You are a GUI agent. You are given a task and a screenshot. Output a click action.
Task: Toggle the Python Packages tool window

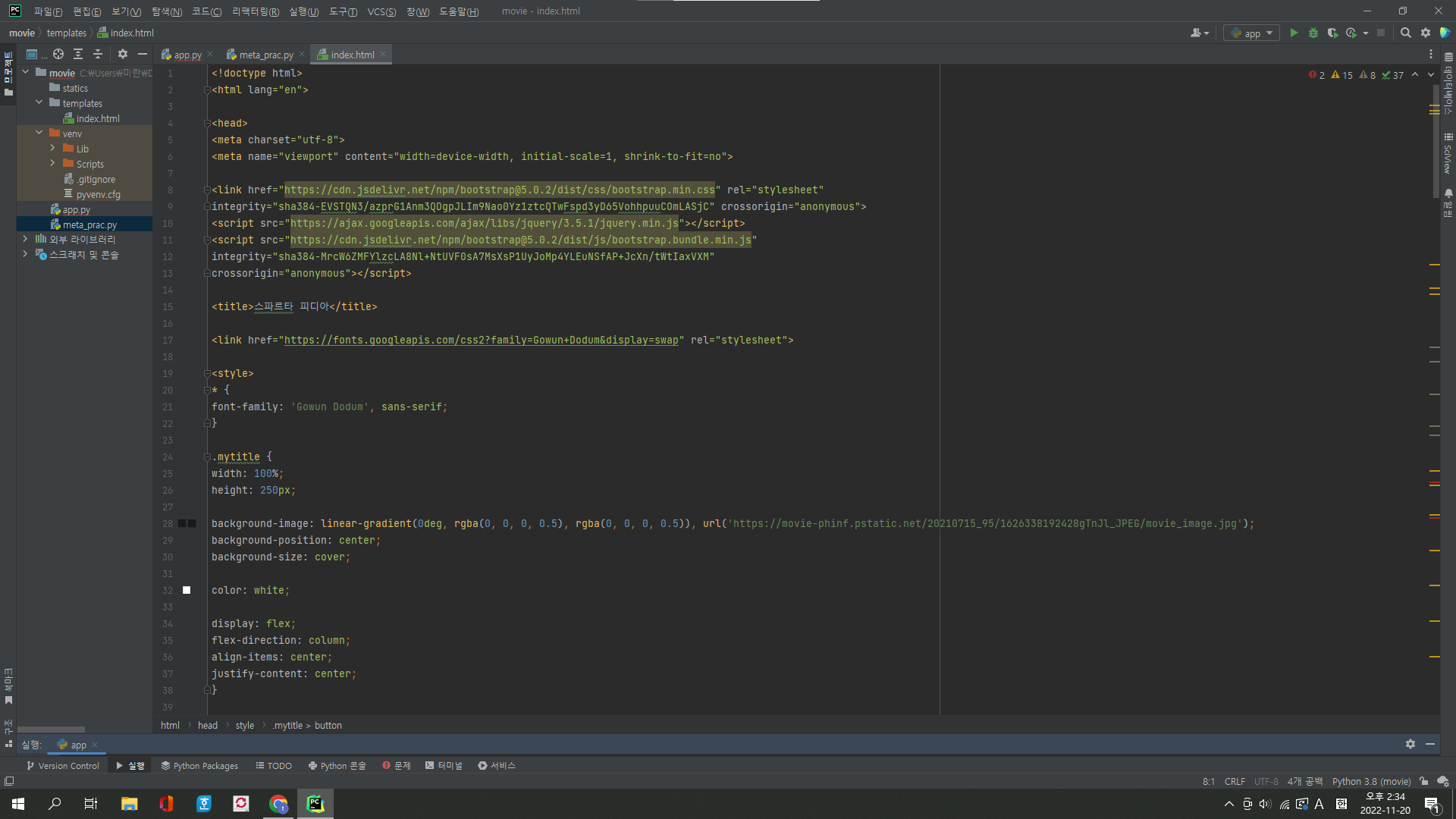(x=199, y=766)
